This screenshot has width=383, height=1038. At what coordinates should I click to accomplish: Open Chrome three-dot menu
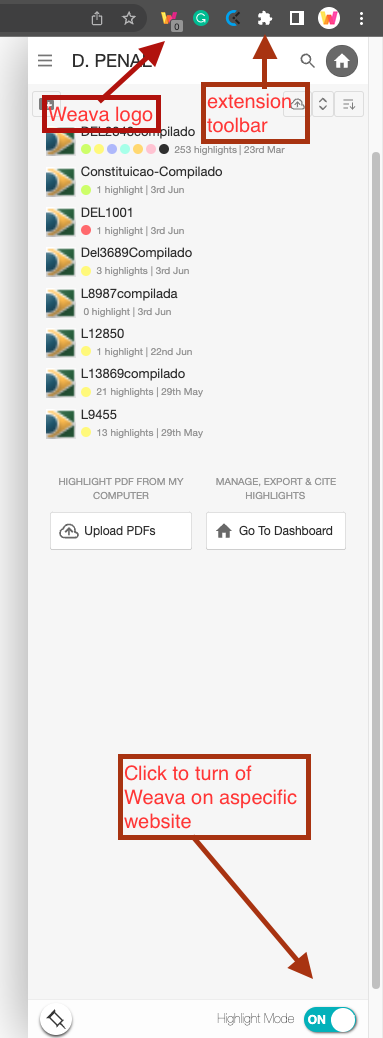(361, 19)
